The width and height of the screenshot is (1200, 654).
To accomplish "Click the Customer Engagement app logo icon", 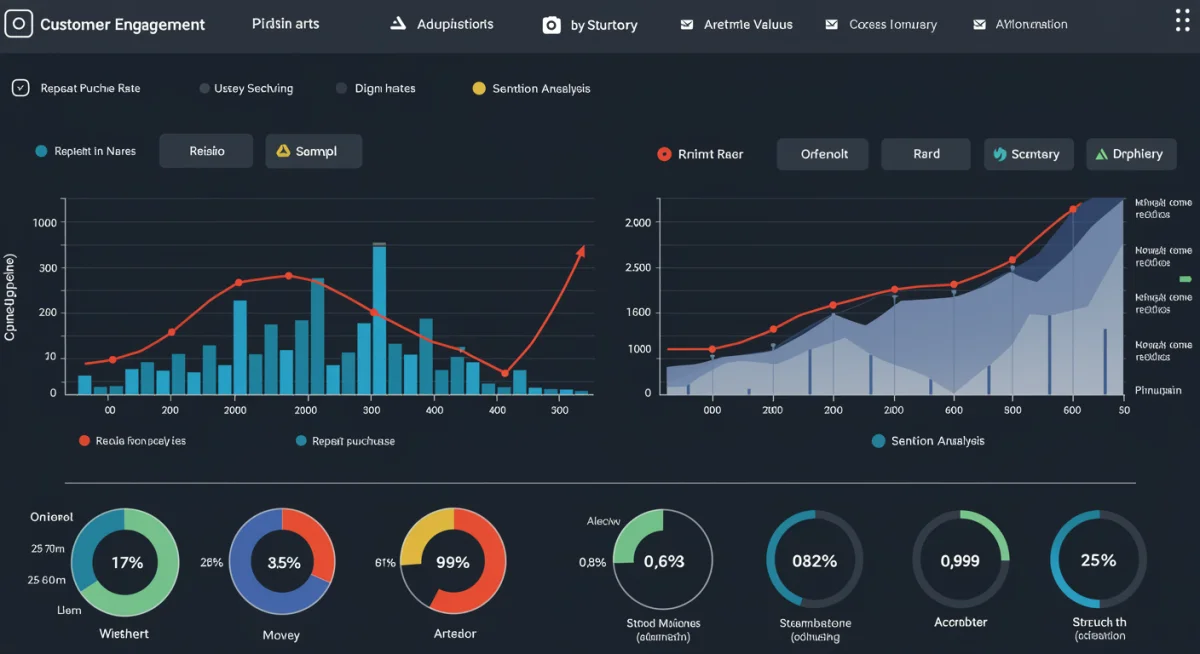I will point(20,24).
